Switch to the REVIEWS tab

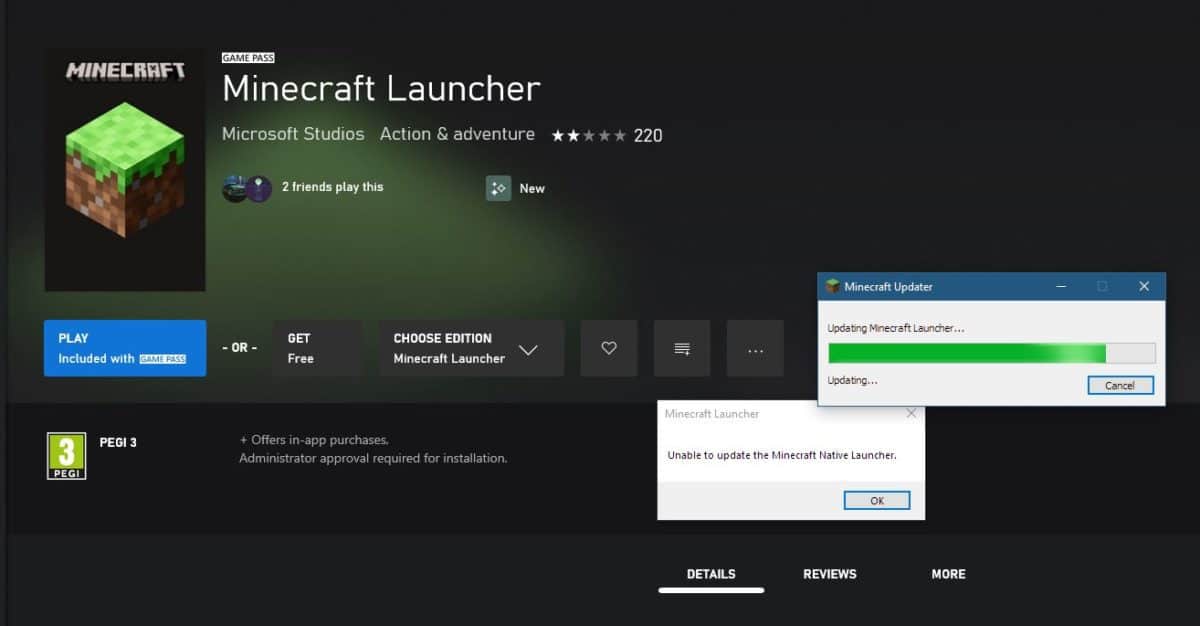[830, 574]
